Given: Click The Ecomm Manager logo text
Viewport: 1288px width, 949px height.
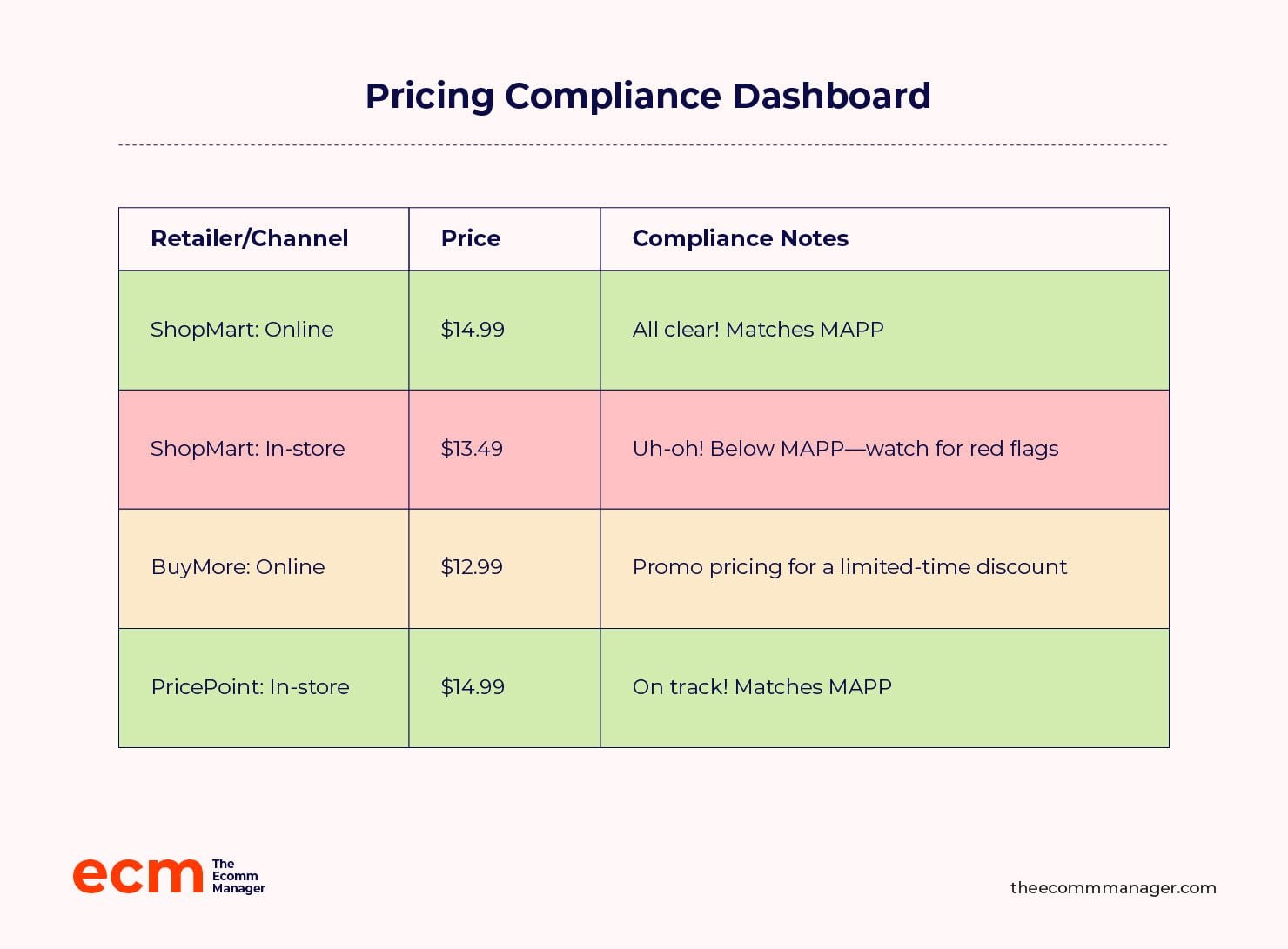Looking at the screenshot, I should tap(238, 876).
